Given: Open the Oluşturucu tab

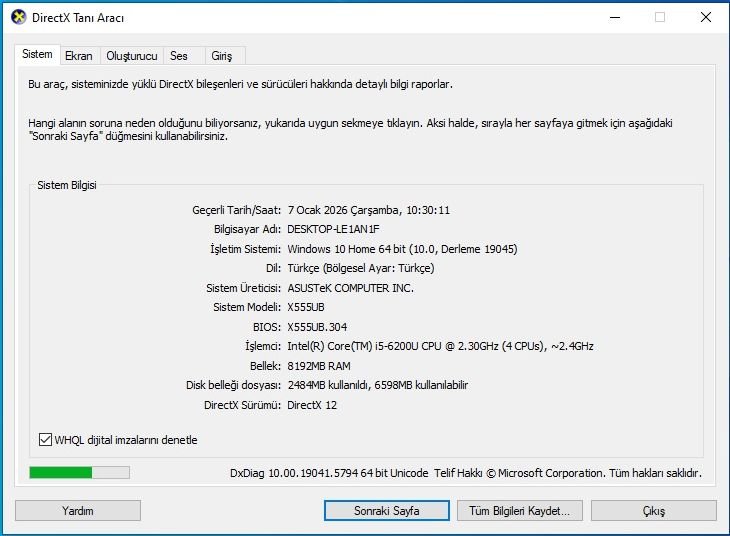Looking at the screenshot, I should [x=132, y=56].
